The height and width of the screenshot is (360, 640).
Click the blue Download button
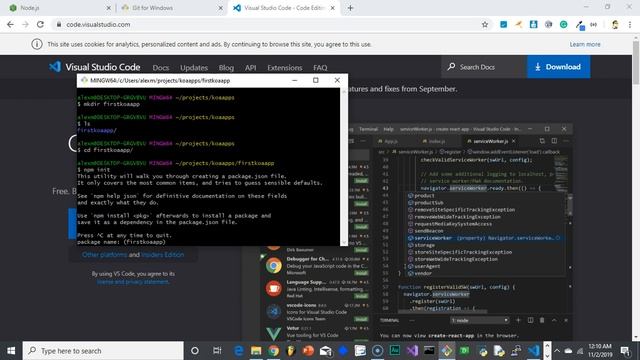click(x=558, y=67)
